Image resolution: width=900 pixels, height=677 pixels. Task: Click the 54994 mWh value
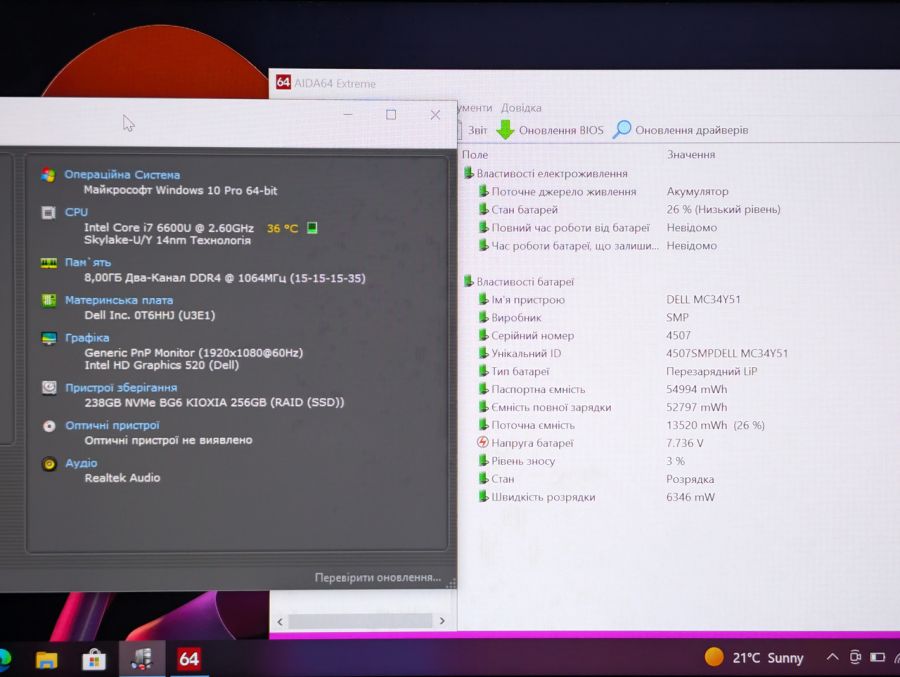tap(696, 389)
